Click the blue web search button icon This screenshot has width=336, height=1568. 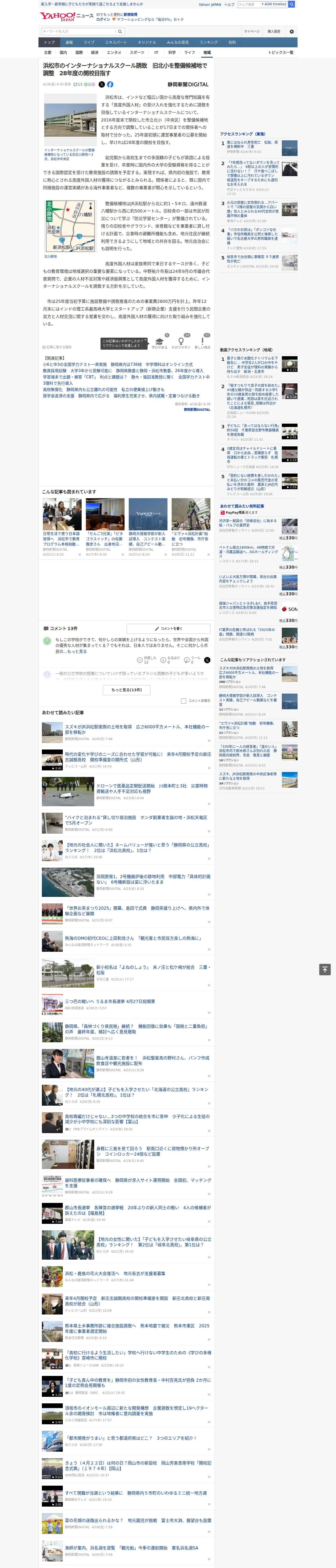click(x=292, y=4)
